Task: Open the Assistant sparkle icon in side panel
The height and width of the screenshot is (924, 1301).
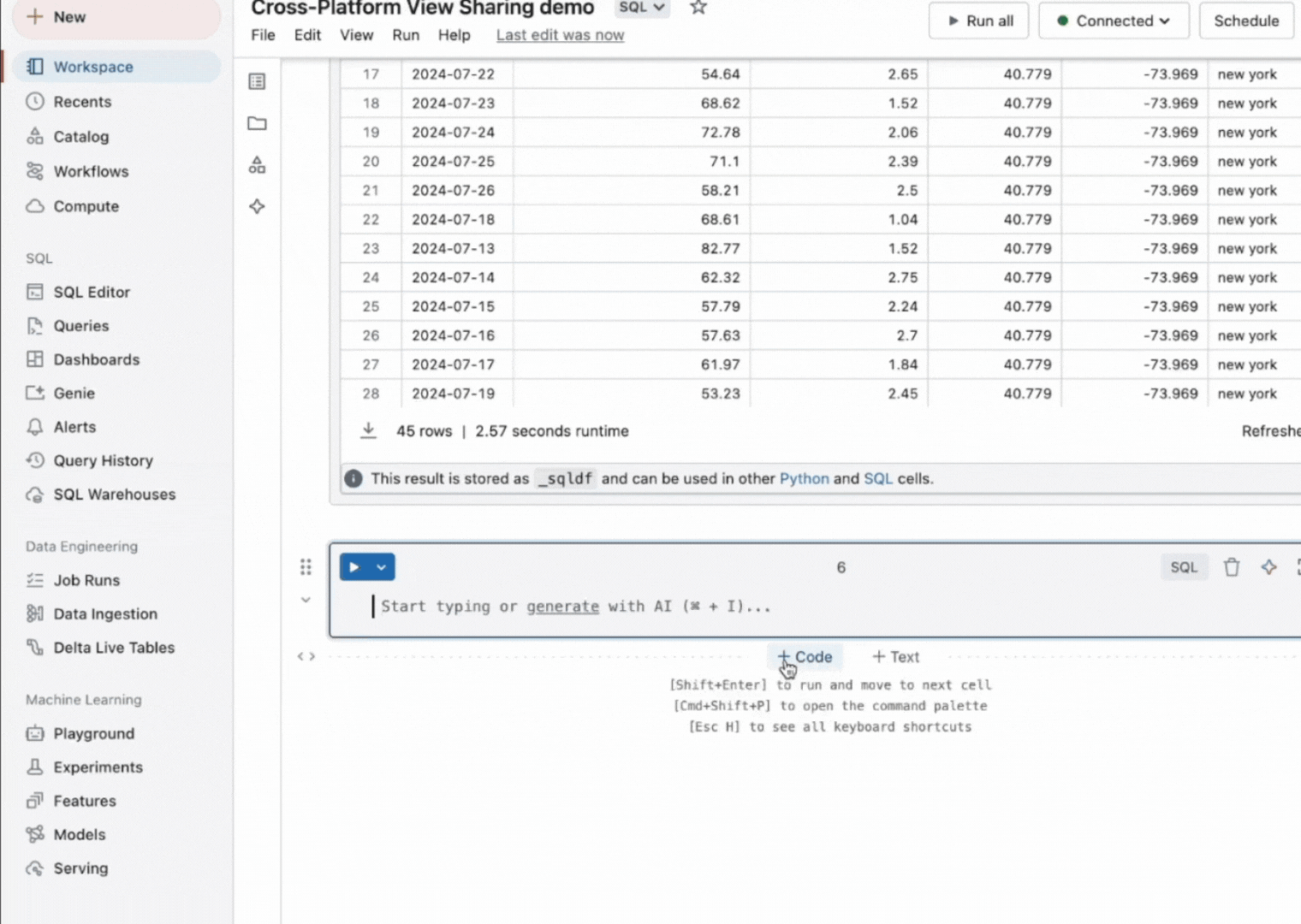Action: [x=257, y=206]
